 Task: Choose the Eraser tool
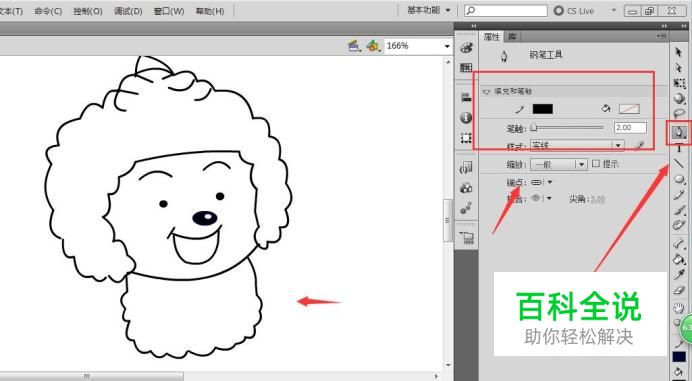click(x=679, y=290)
